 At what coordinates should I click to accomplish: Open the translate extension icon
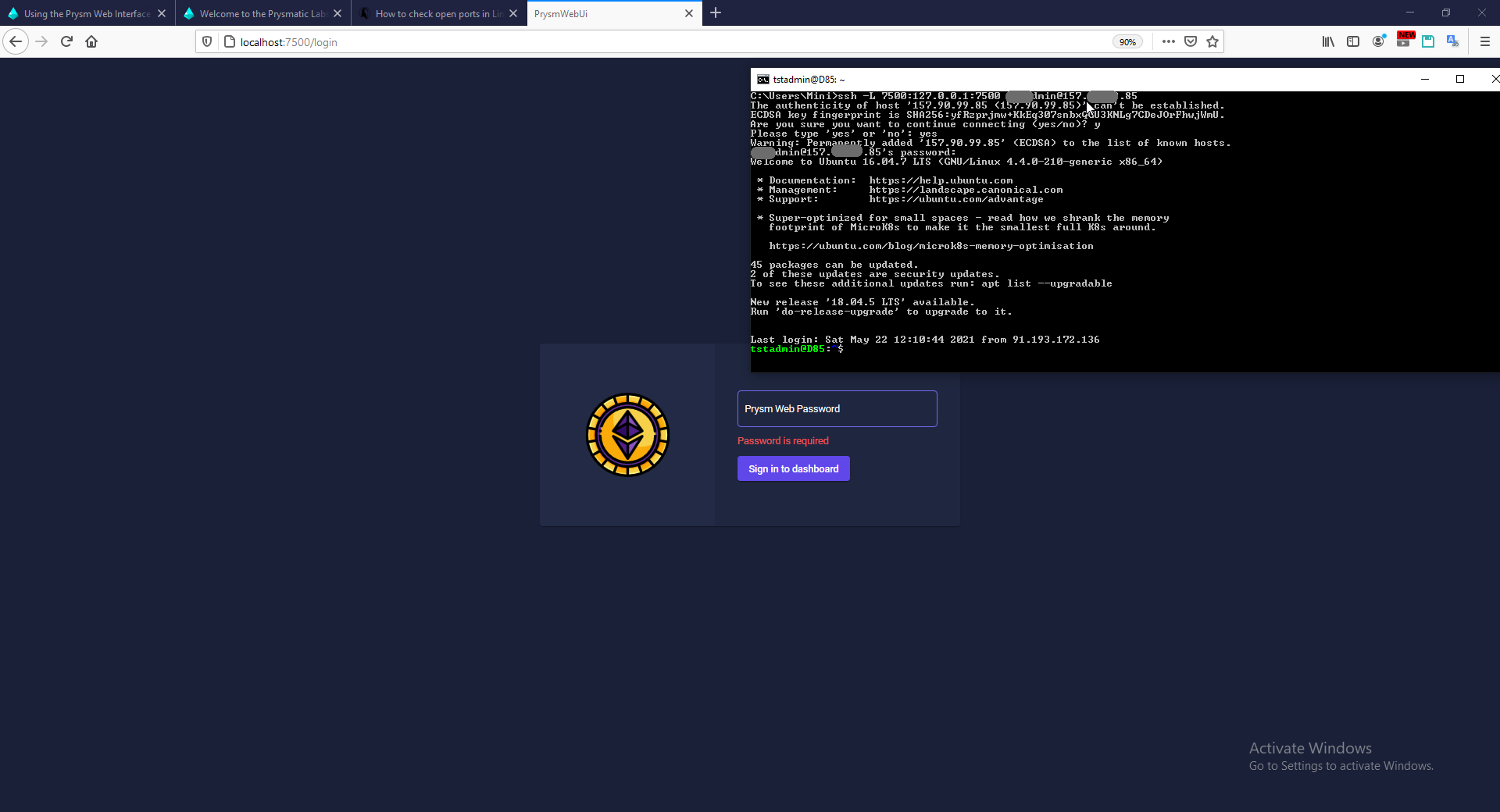[x=1453, y=42]
